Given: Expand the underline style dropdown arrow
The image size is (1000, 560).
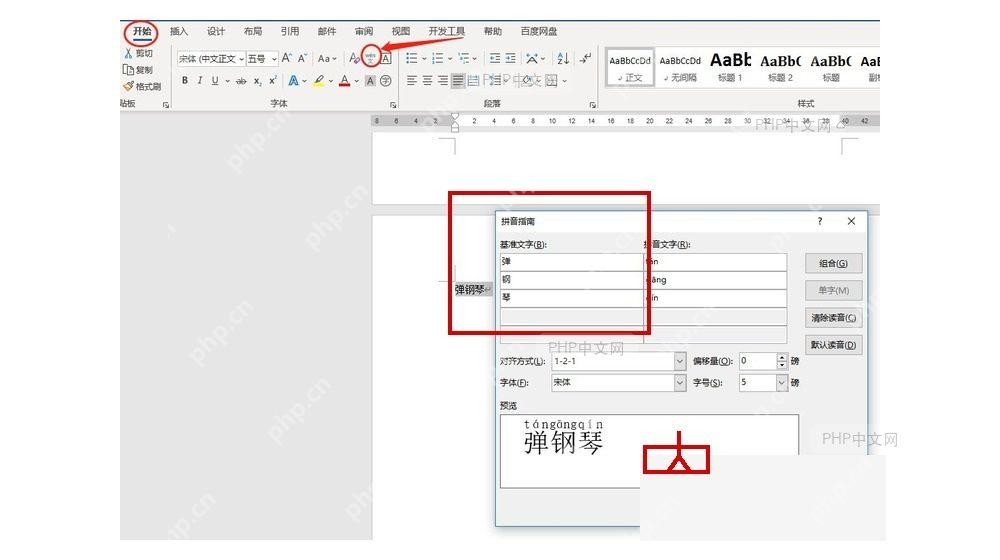Looking at the screenshot, I should coord(227,81).
